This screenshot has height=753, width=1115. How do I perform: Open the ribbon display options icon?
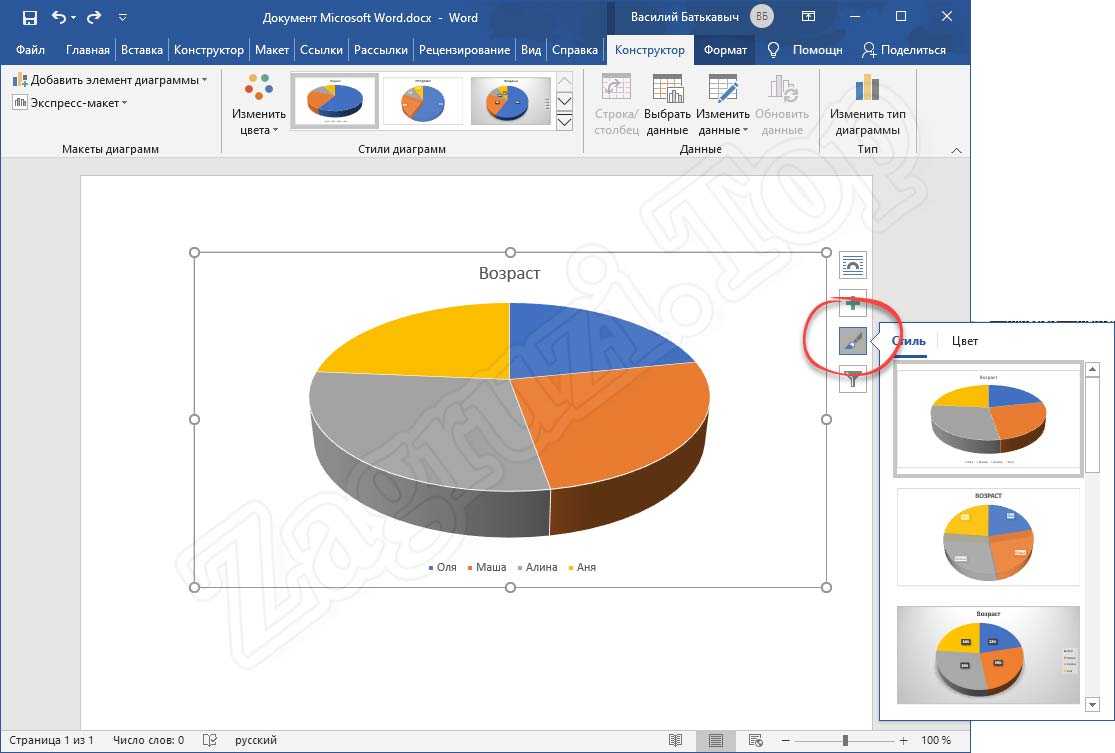pos(809,16)
